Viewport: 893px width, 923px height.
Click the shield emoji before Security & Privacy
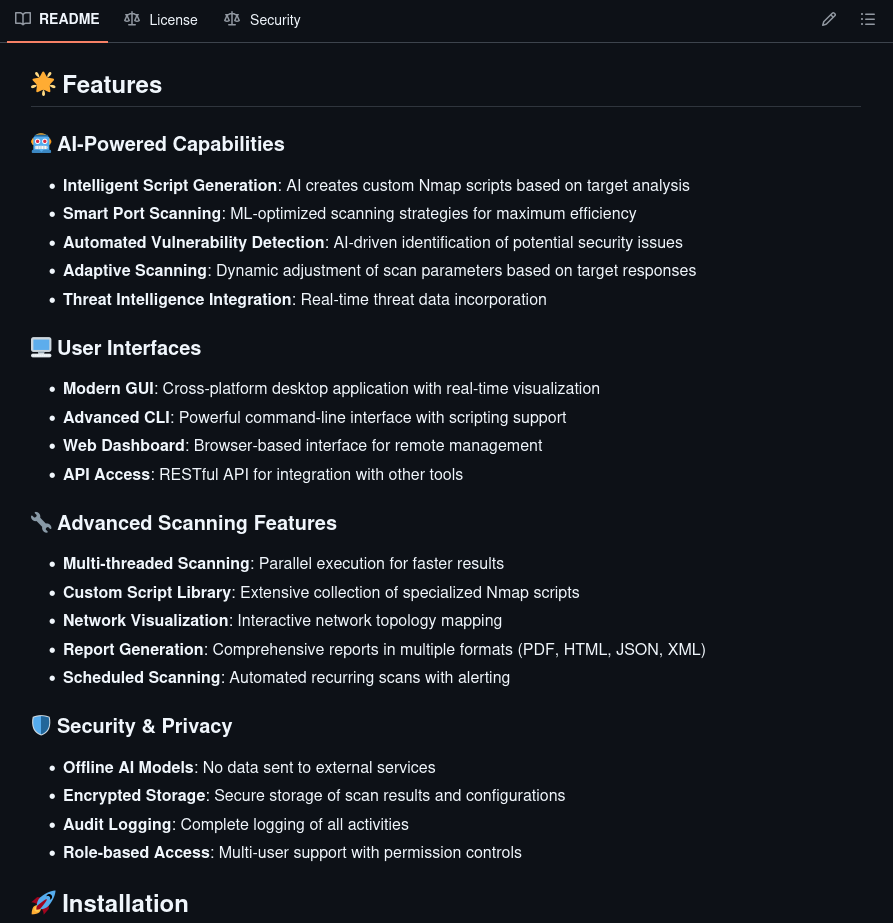41,726
